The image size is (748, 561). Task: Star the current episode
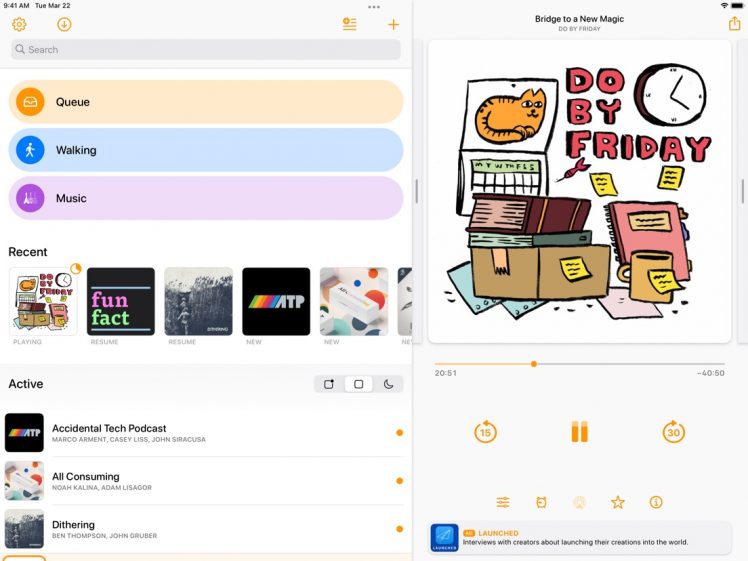click(618, 502)
